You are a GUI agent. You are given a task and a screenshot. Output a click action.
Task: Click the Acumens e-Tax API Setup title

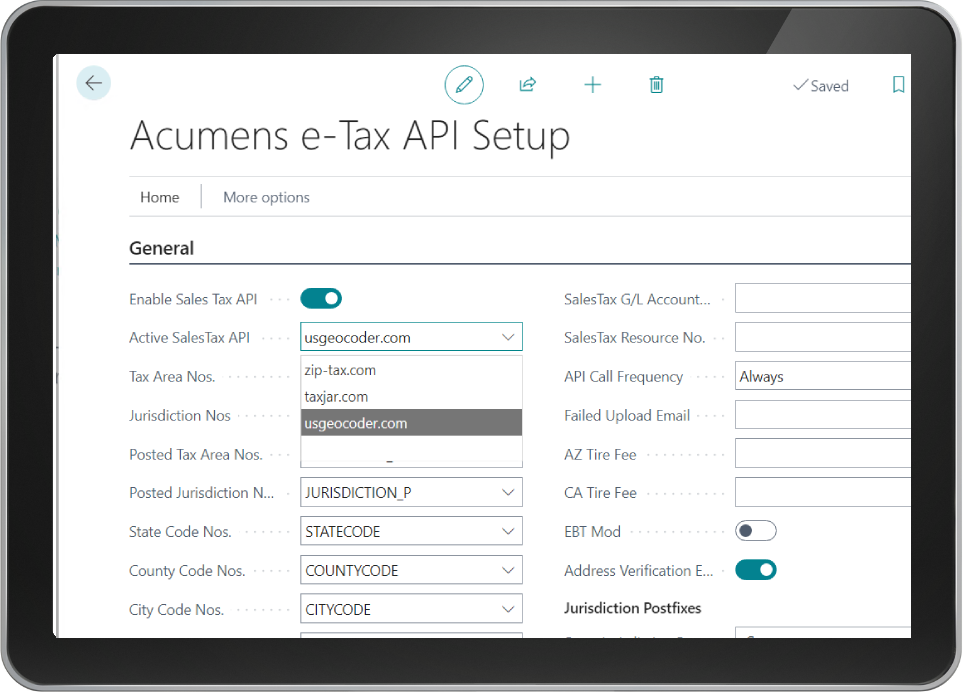350,136
